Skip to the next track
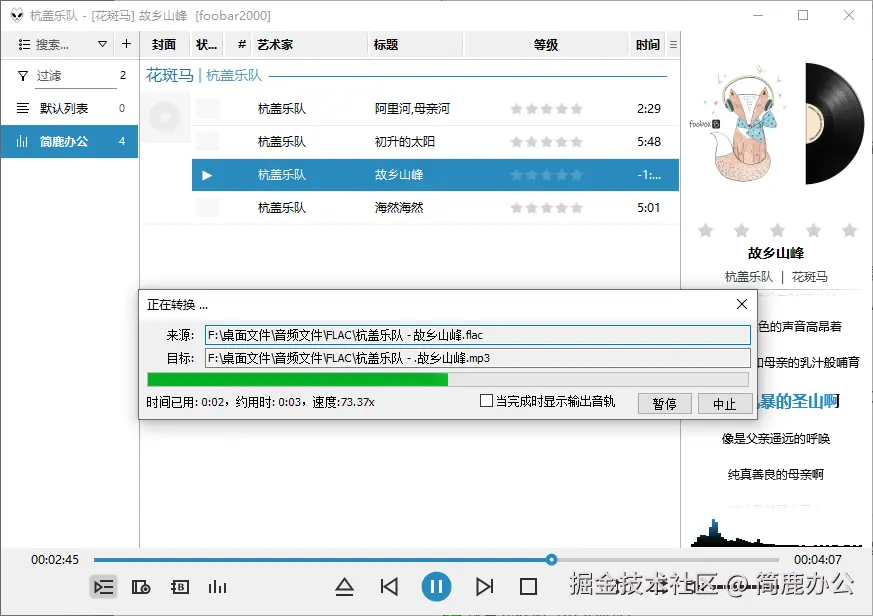This screenshot has width=873, height=616. (x=484, y=587)
